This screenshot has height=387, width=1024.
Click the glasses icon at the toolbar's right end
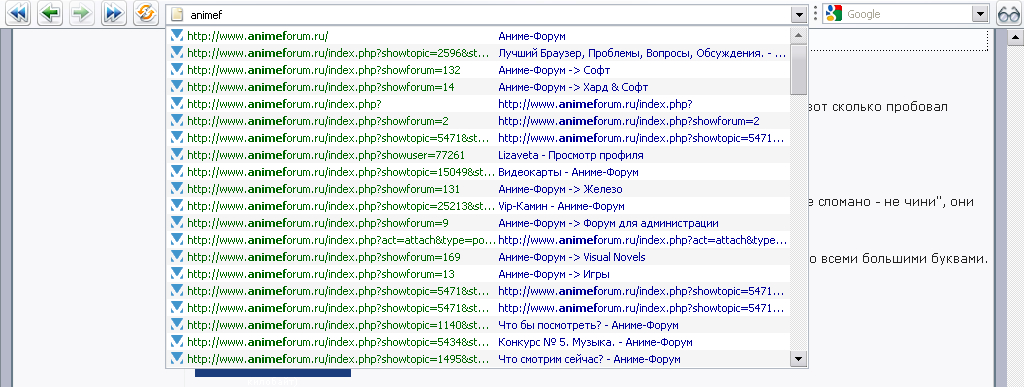click(x=1009, y=14)
